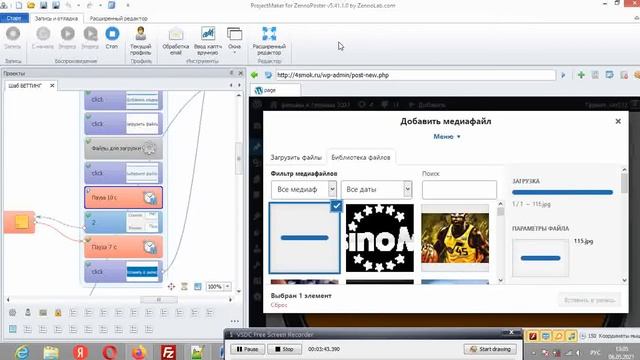This screenshot has height=360, width=640.
Task: Click the Сначала restart playback icon
Action: pyautogui.click(x=43, y=34)
